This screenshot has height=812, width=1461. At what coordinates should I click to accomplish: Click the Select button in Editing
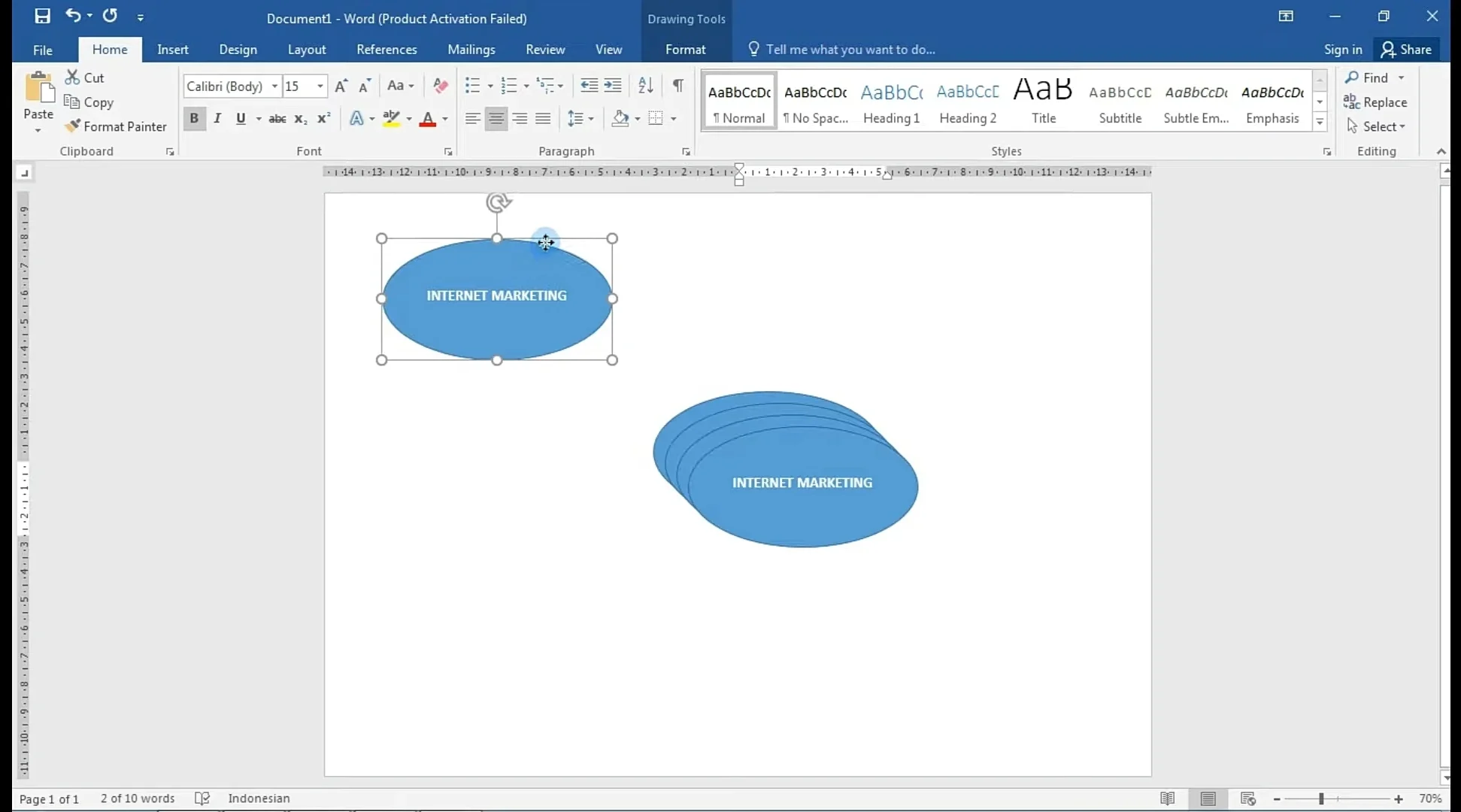[x=1380, y=126]
